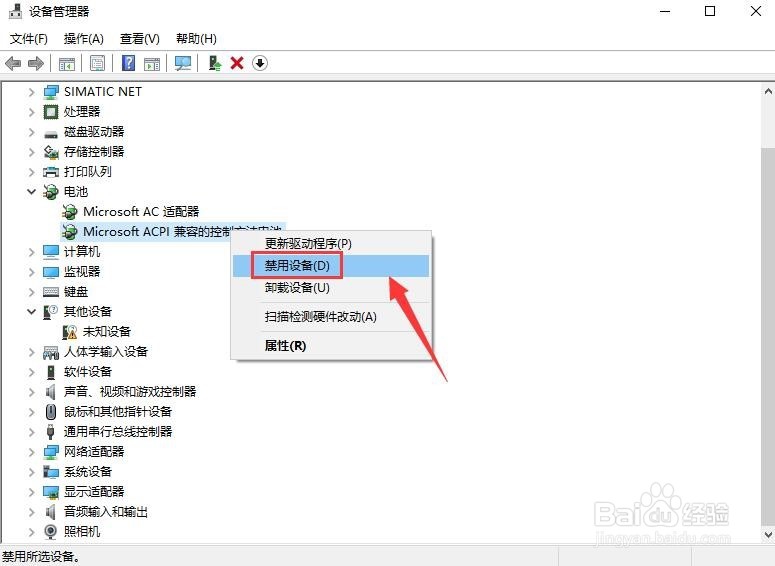Choose 卸载设备(U) from context menu

tap(331, 288)
